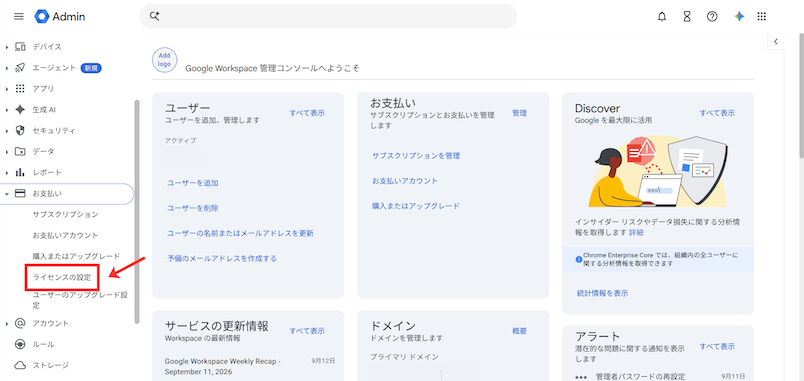Open サブスクリプション in sidebar
The image size is (804, 381).
(65, 214)
